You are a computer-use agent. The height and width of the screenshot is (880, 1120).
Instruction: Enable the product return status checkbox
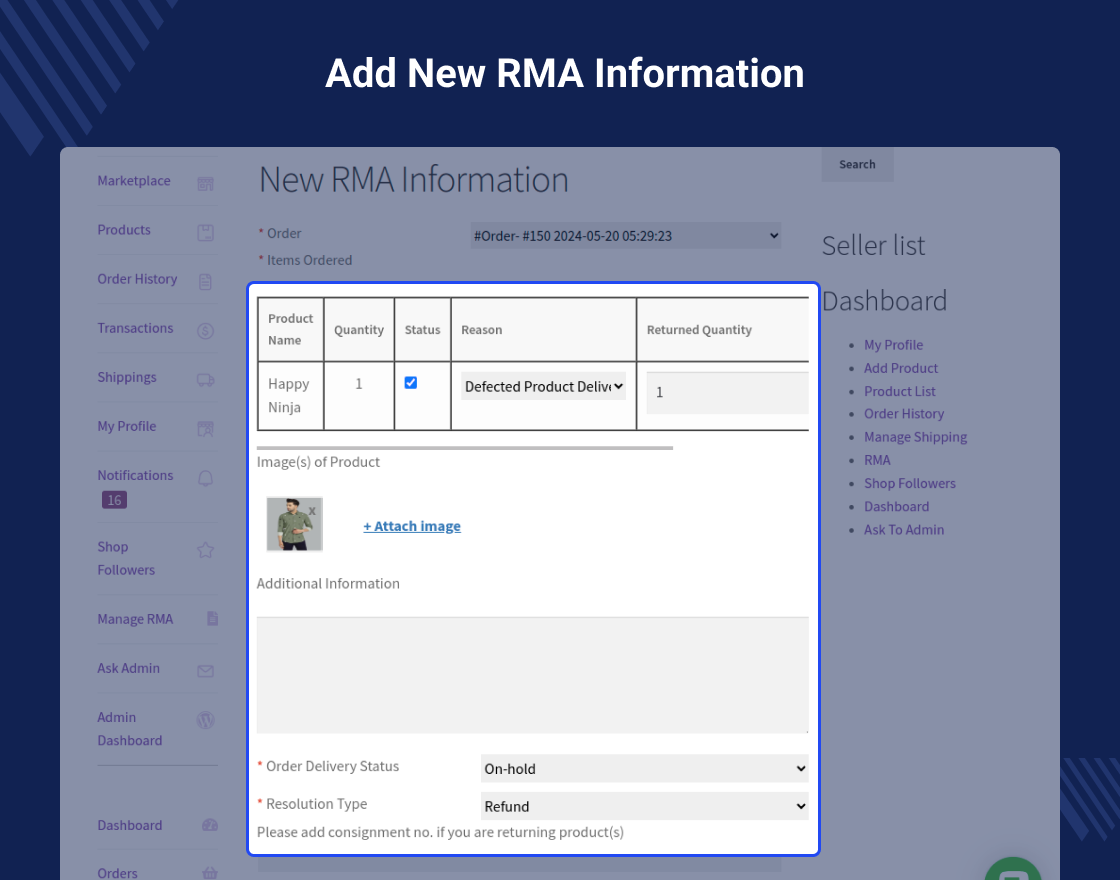point(410,382)
